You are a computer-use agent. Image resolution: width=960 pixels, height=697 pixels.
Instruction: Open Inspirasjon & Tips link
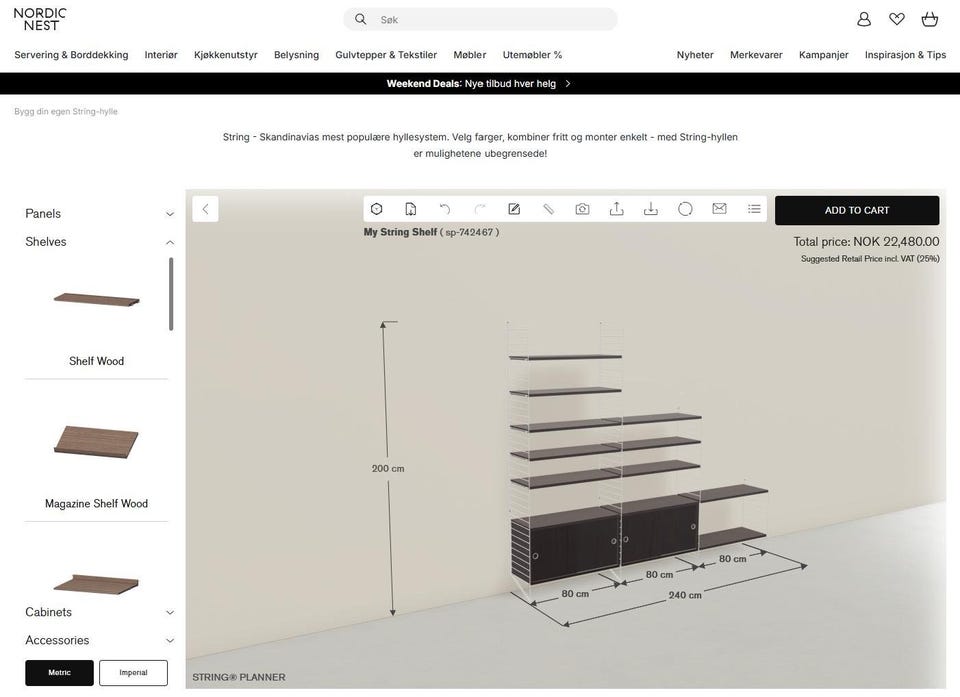(905, 55)
